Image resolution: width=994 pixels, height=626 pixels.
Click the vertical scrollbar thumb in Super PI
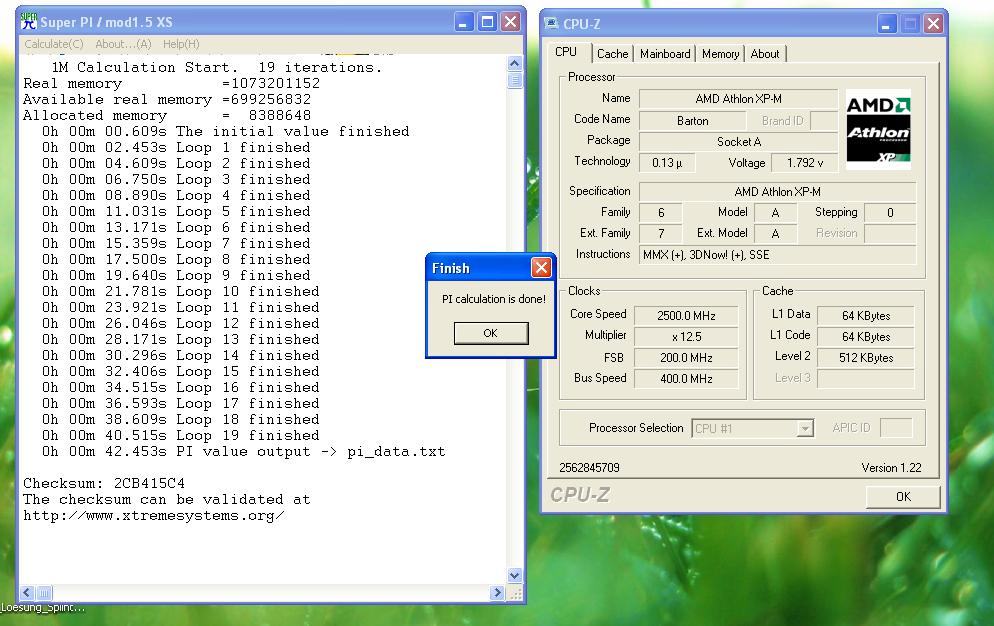tap(515, 80)
